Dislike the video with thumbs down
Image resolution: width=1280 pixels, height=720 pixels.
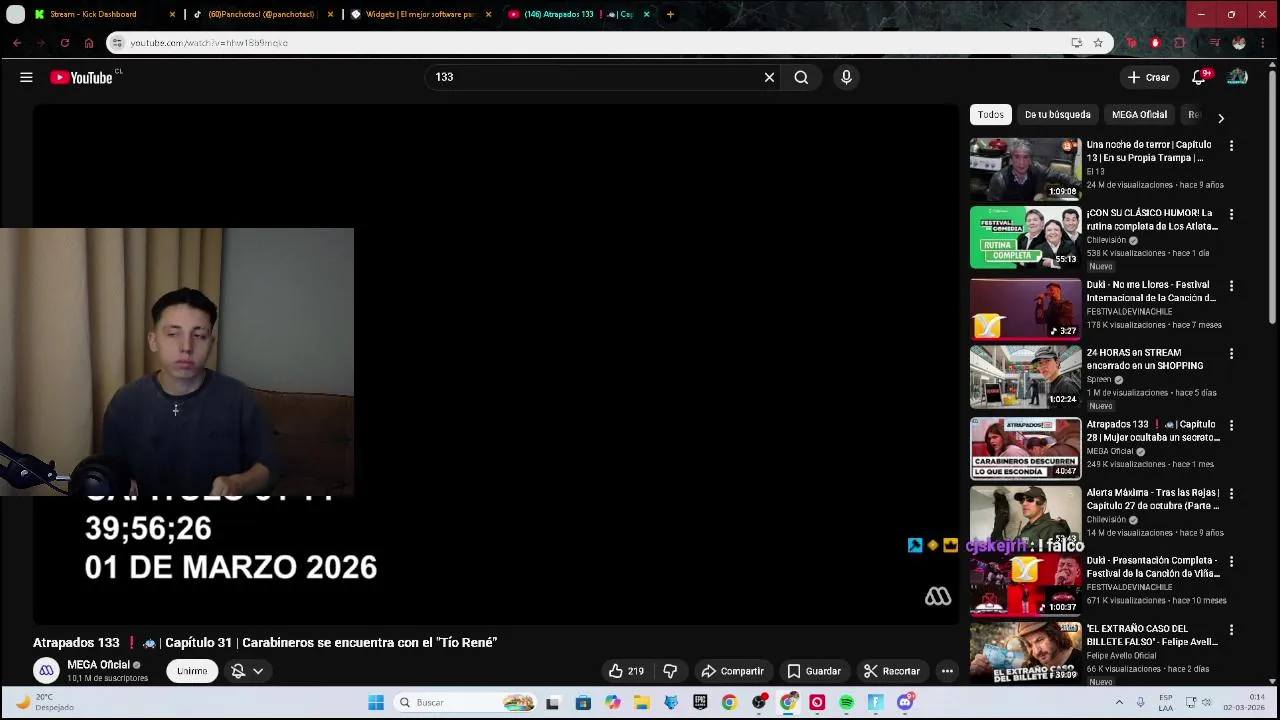click(671, 671)
